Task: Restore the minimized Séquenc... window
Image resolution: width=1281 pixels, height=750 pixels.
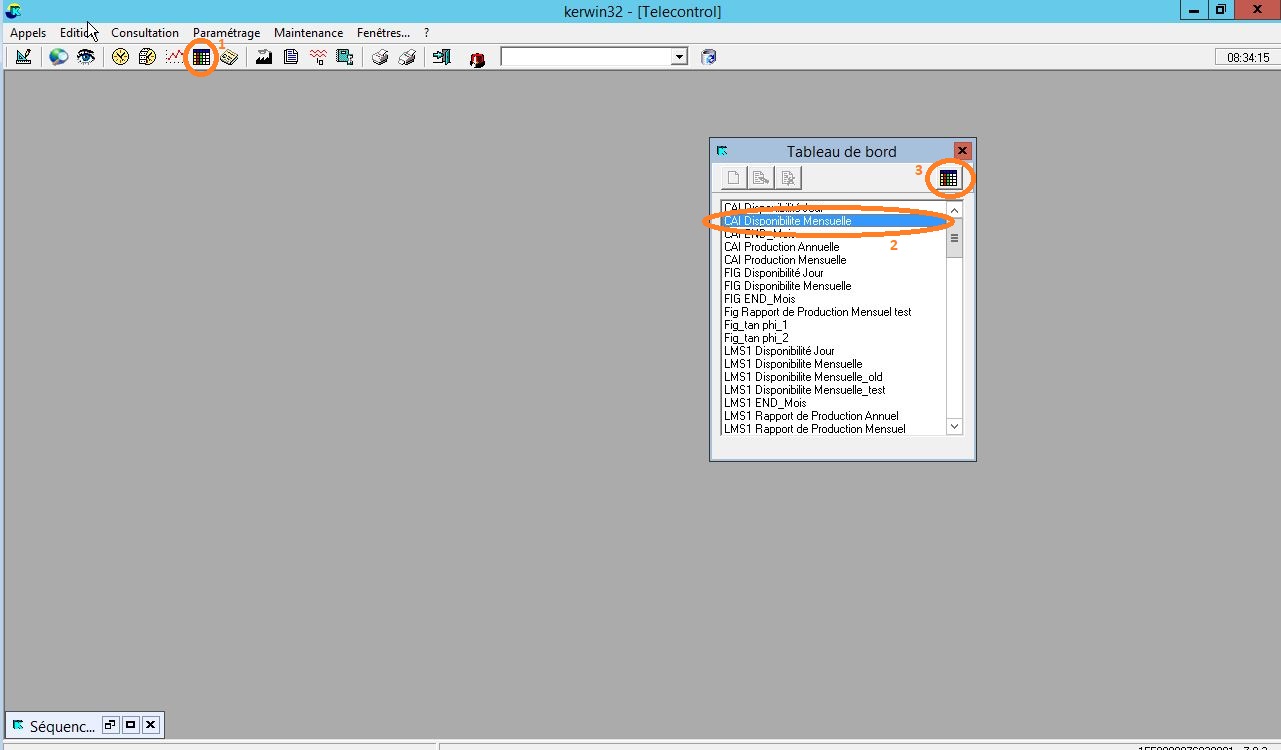Action: [x=111, y=725]
